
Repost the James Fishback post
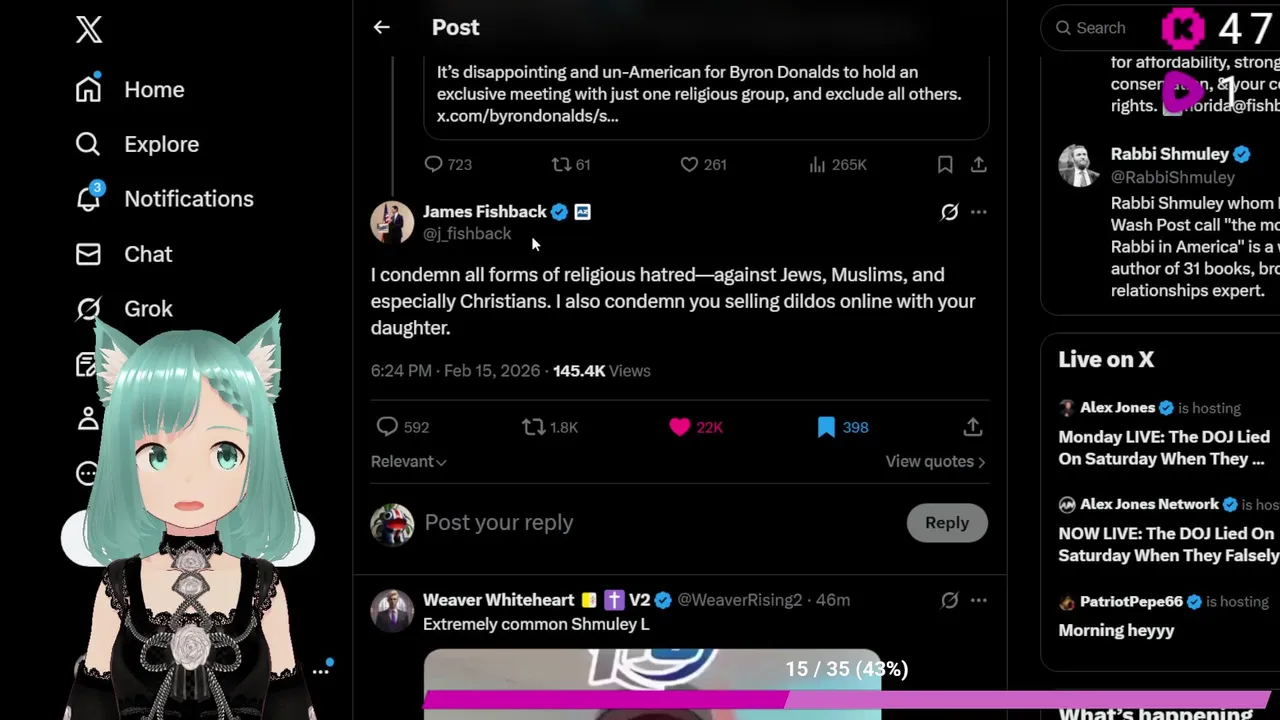coord(533,427)
